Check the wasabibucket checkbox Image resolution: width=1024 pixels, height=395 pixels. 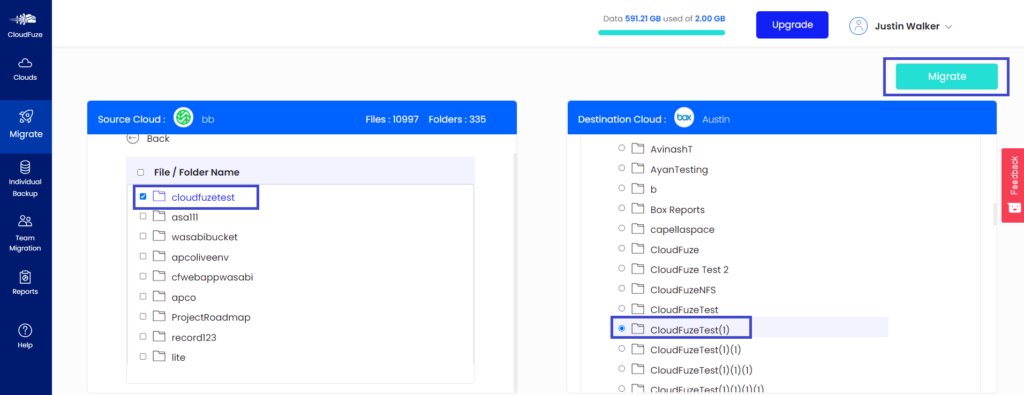143,236
